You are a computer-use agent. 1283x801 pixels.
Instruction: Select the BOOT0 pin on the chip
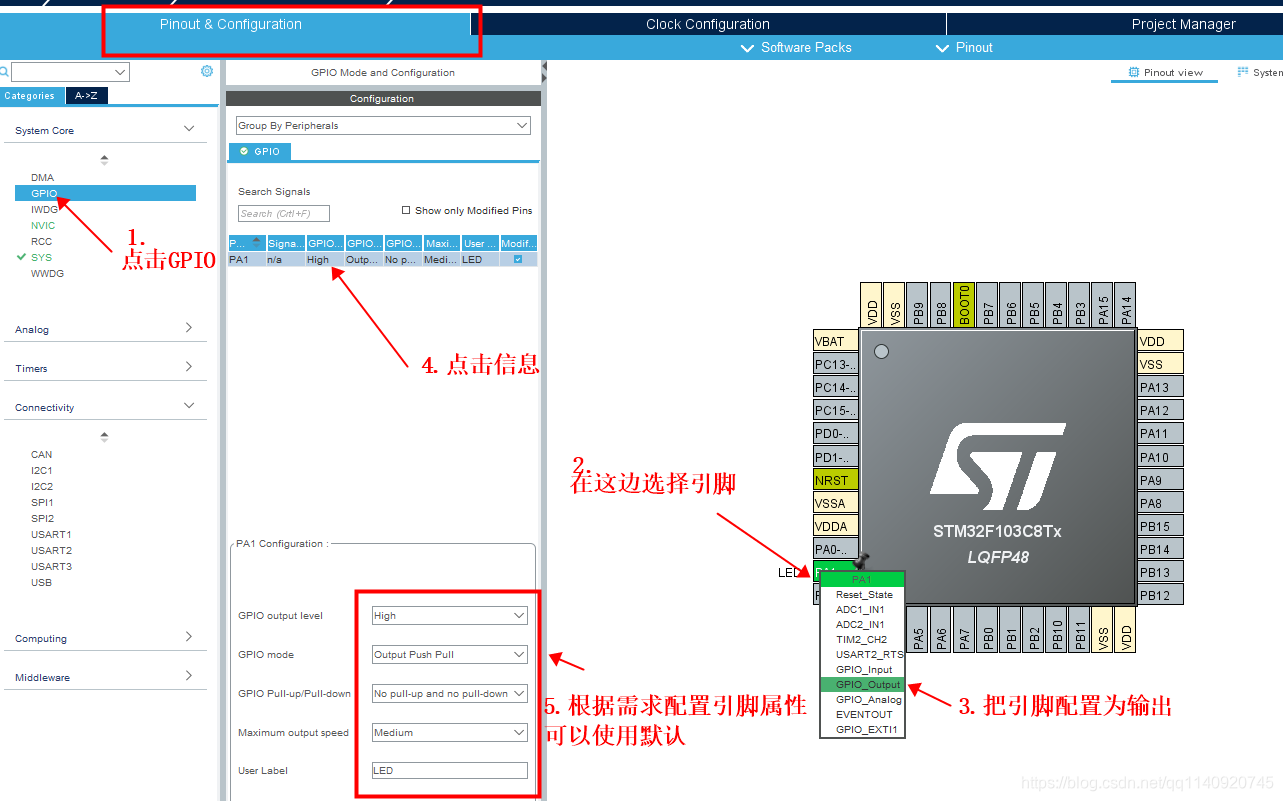964,303
